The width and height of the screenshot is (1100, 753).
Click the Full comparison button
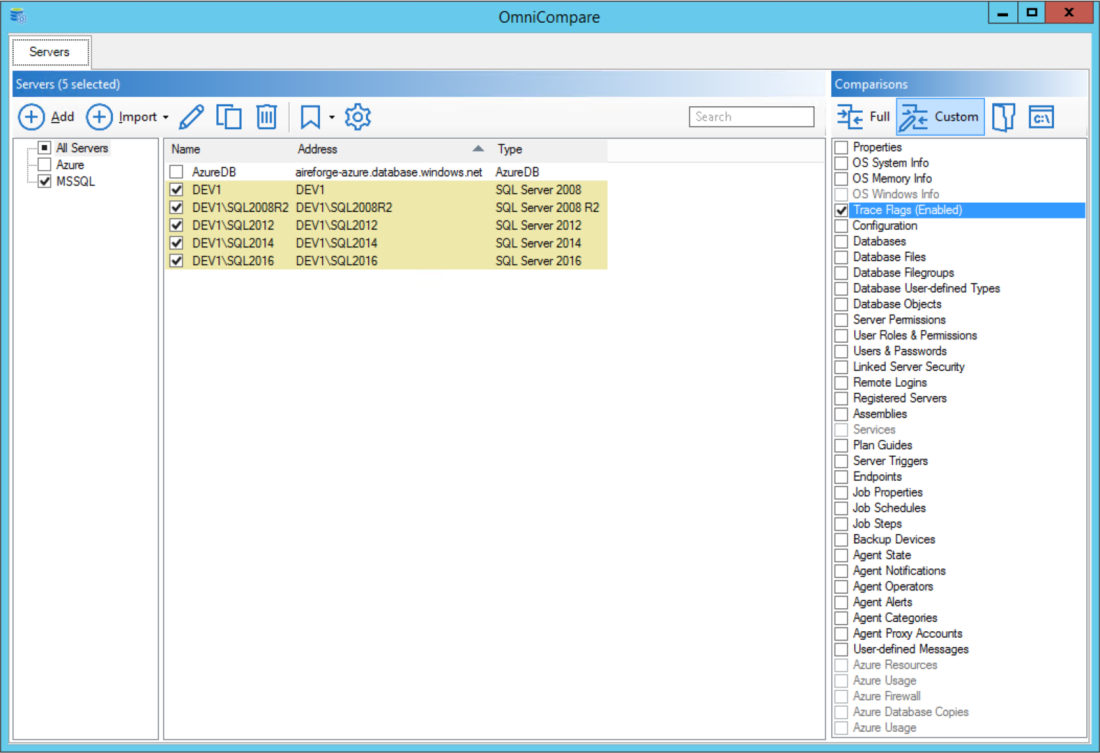click(x=861, y=116)
